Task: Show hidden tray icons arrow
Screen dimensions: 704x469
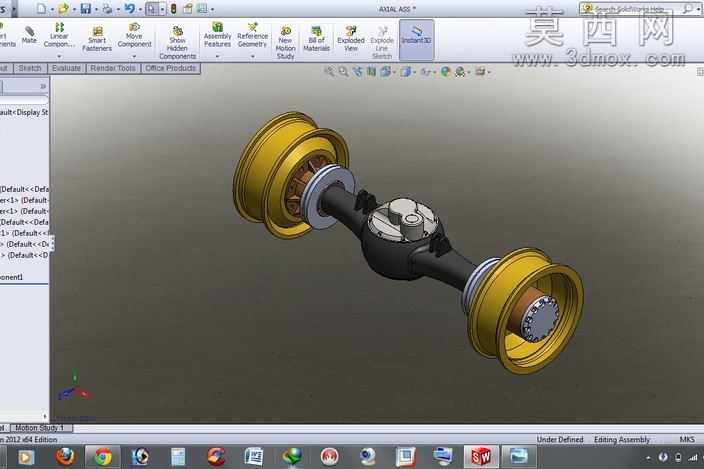Action: pos(648,458)
